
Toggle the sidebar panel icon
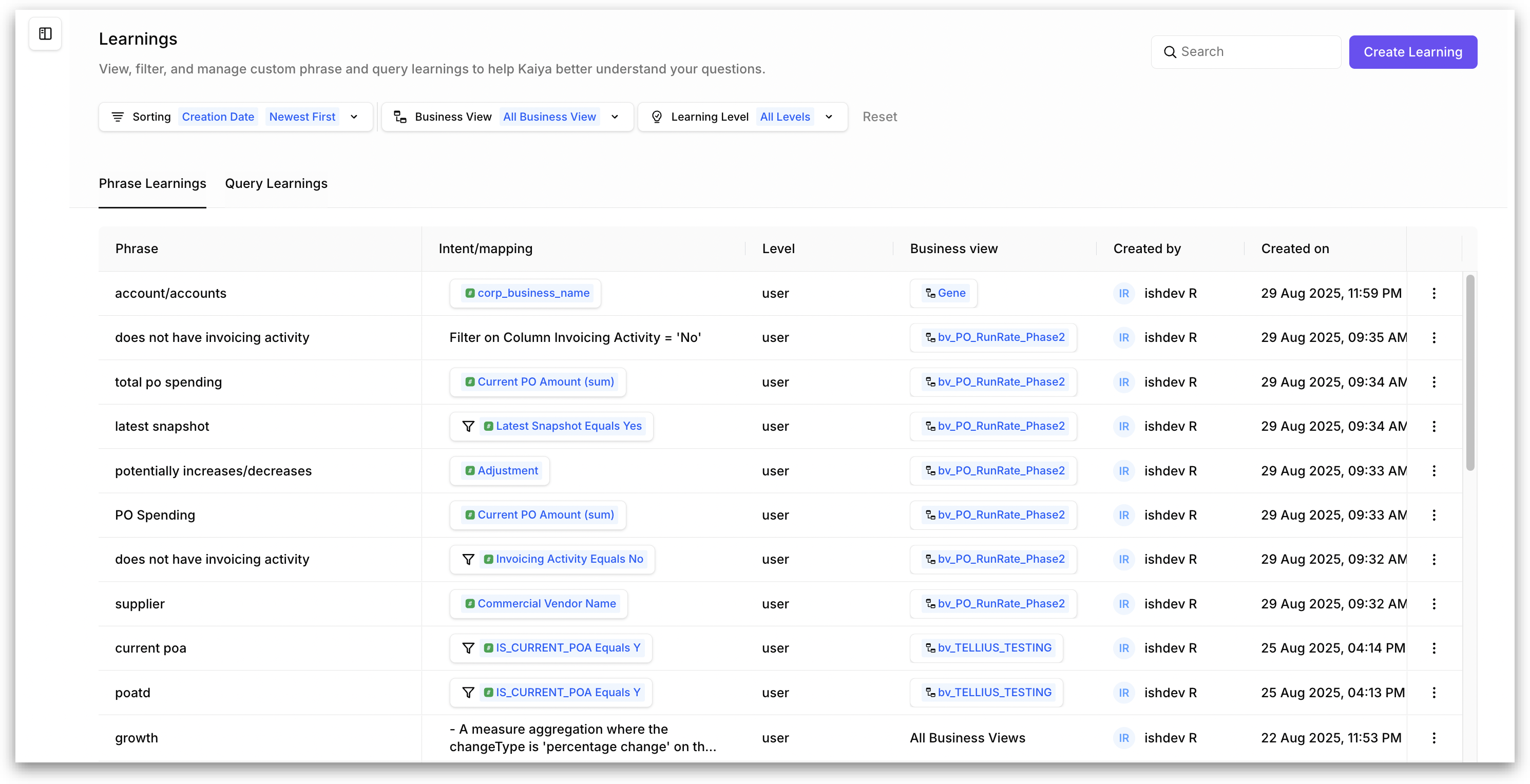click(x=45, y=34)
